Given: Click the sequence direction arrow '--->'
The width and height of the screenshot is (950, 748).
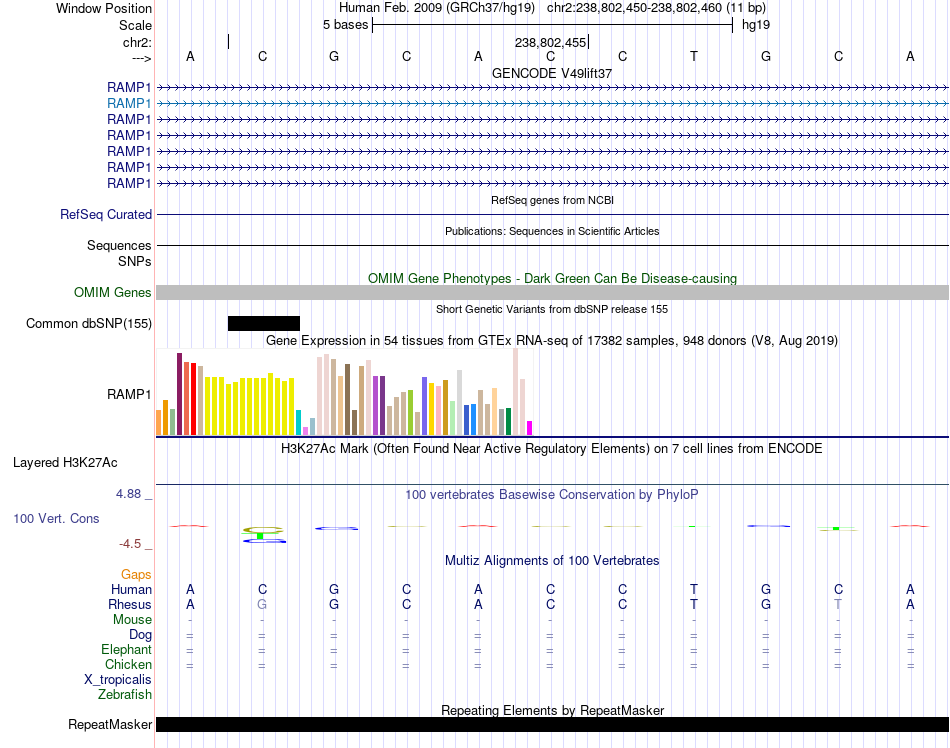Looking at the screenshot, I should point(142,58).
